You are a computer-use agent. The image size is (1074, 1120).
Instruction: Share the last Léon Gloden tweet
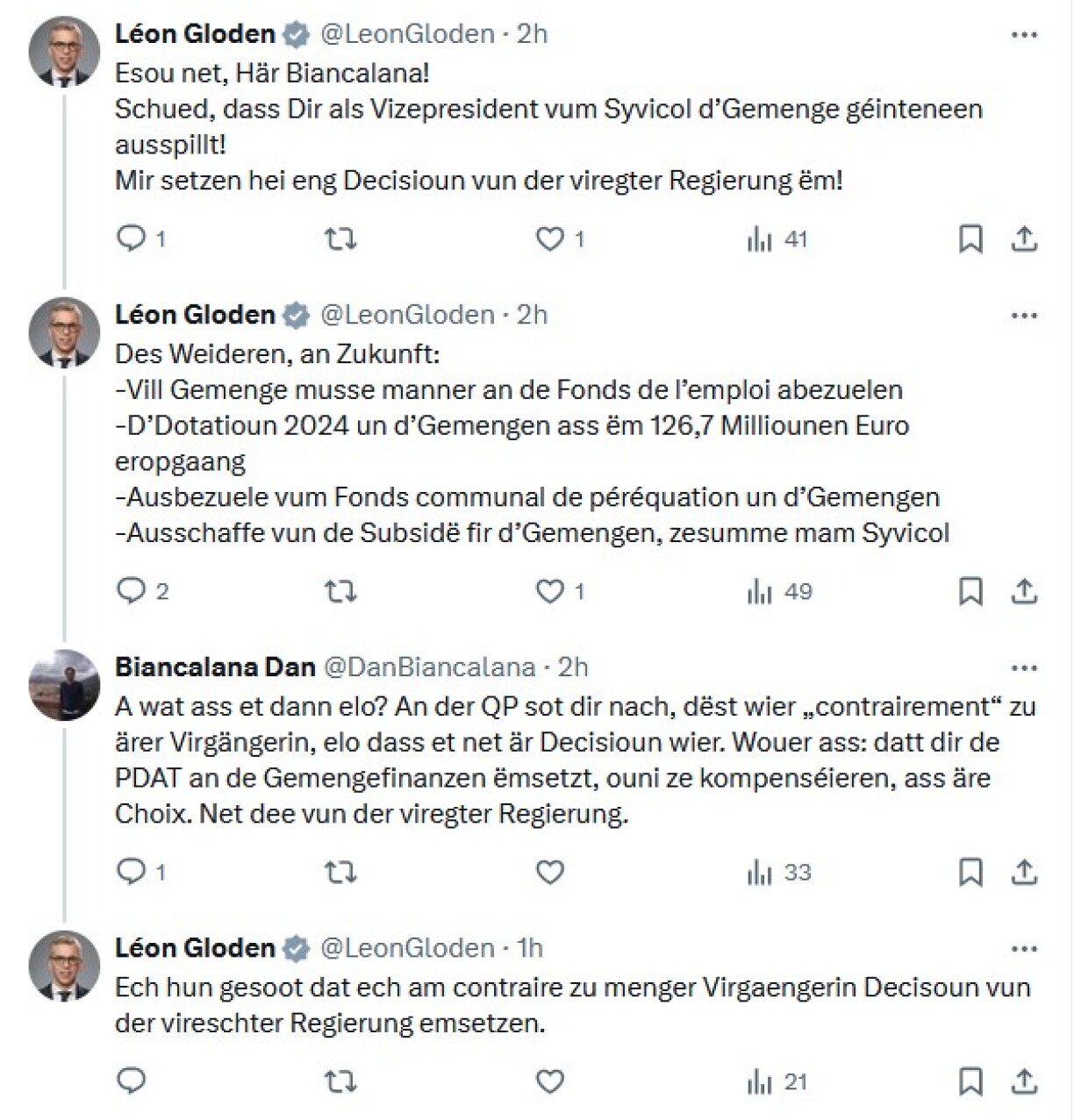click(x=1024, y=1082)
